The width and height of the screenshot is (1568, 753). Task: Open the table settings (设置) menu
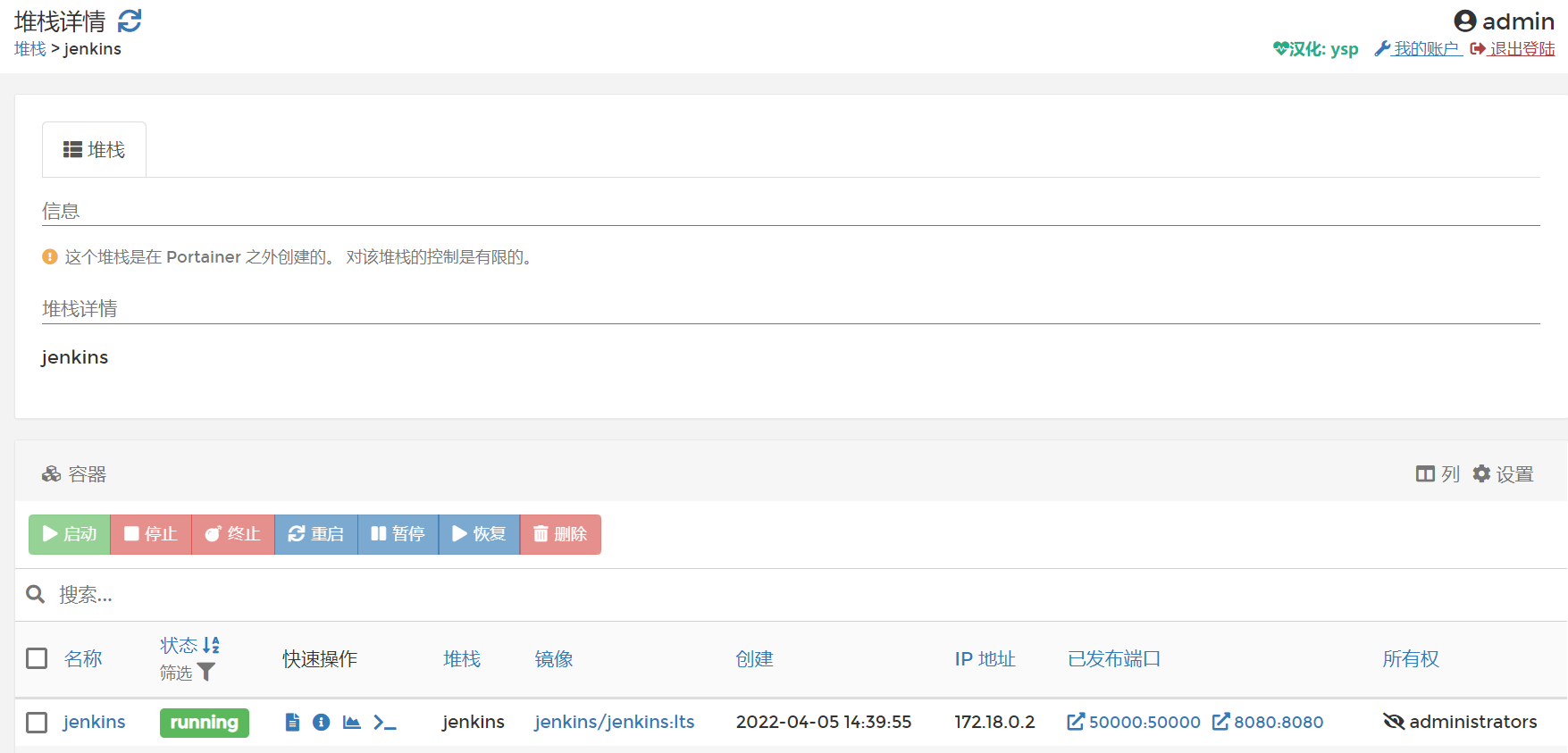pos(1503,474)
